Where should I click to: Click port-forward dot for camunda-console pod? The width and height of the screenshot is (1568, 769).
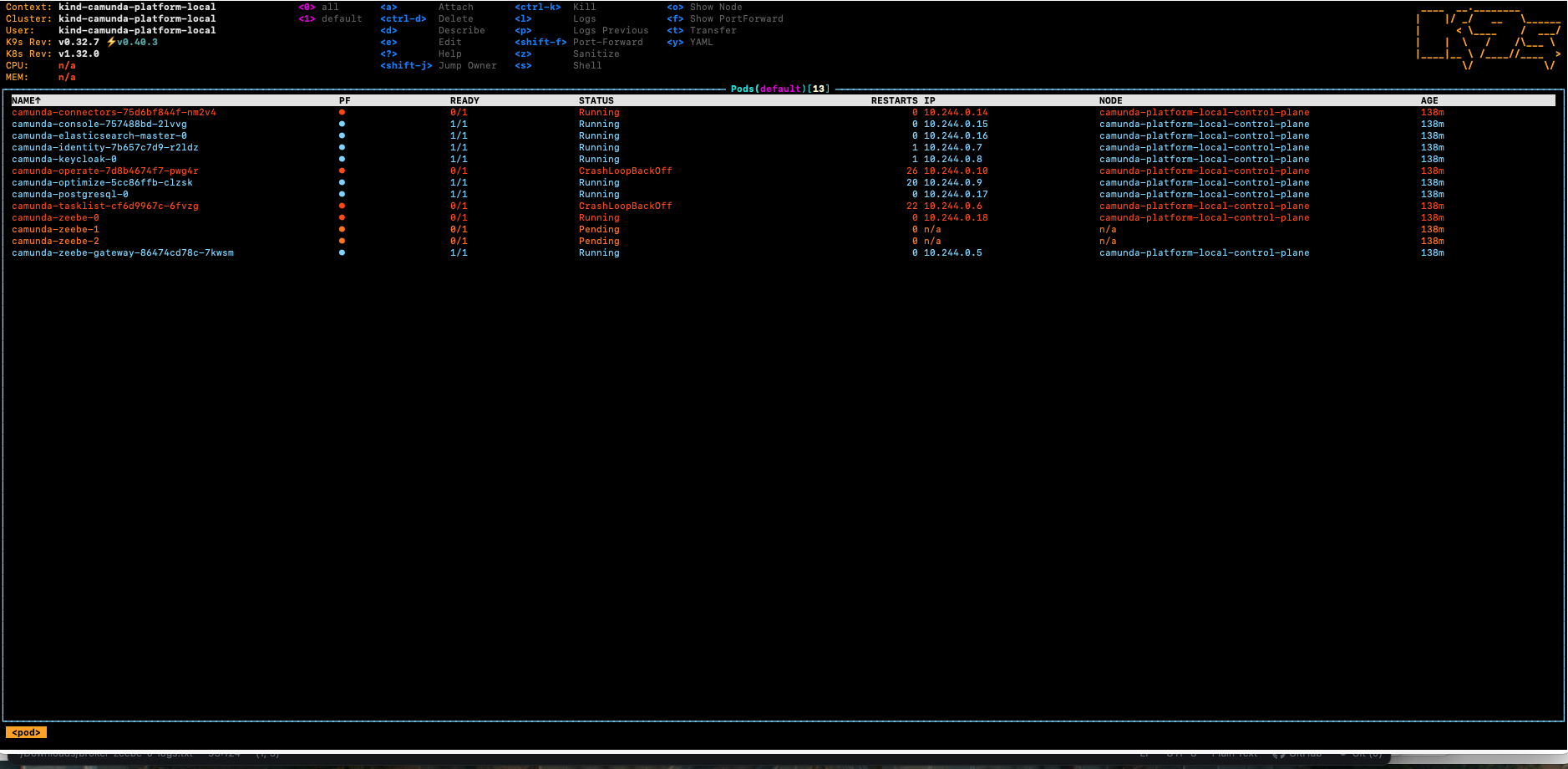tap(342, 124)
